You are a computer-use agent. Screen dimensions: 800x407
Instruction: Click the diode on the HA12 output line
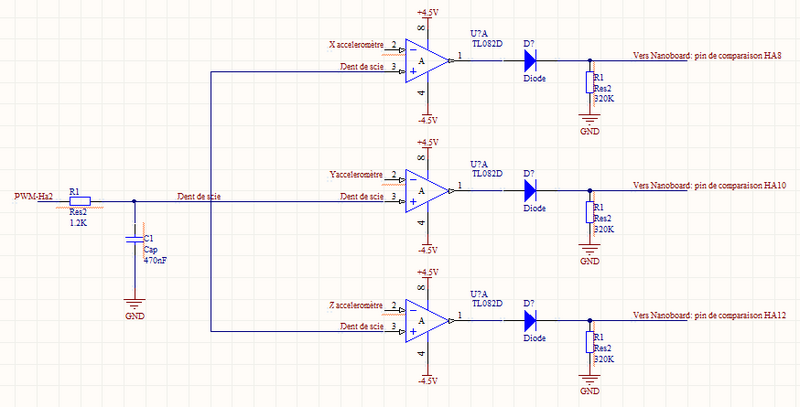[x=531, y=320]
